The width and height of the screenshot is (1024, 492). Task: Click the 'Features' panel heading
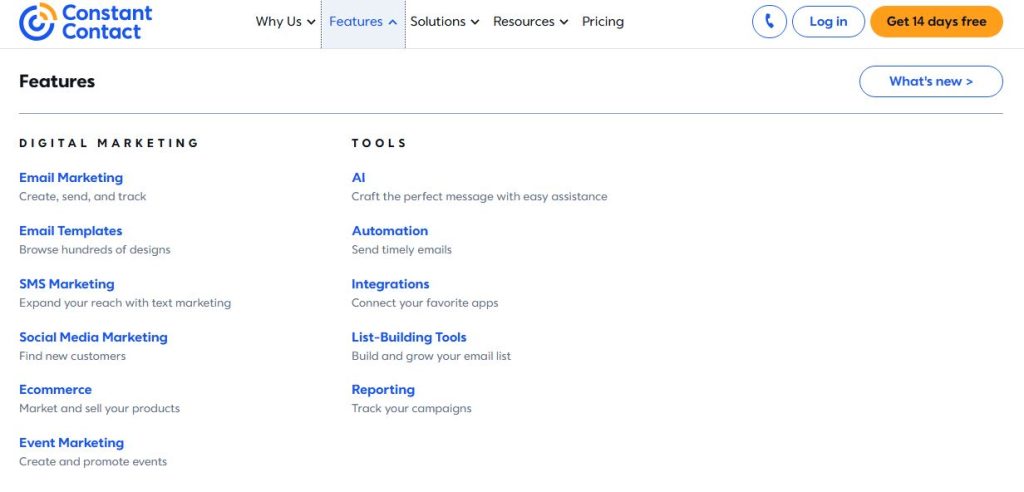click(57, 82)
